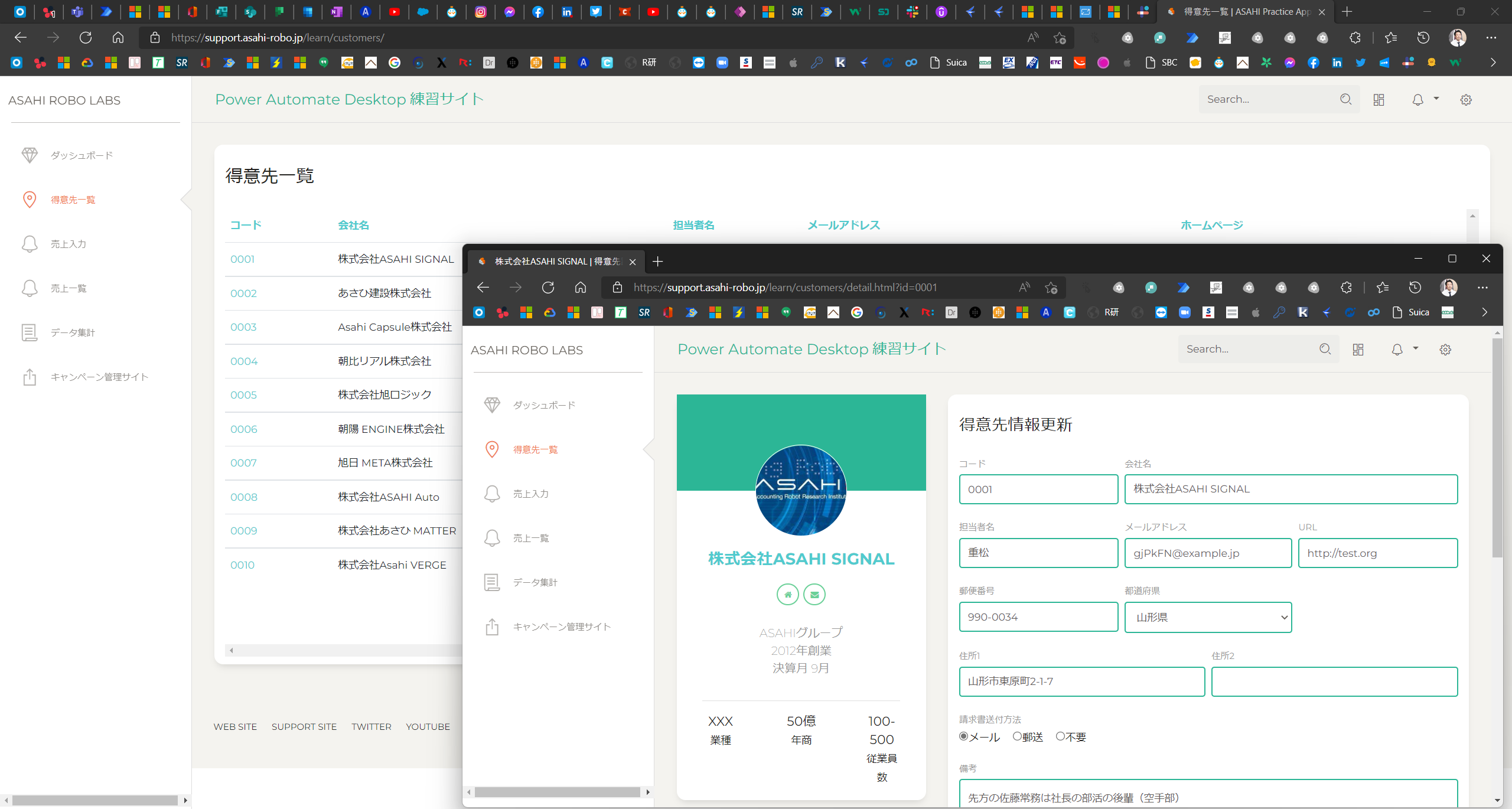Open customer code 0010 link
This screenshot has width=1512, height=809.
coord(242,565)
